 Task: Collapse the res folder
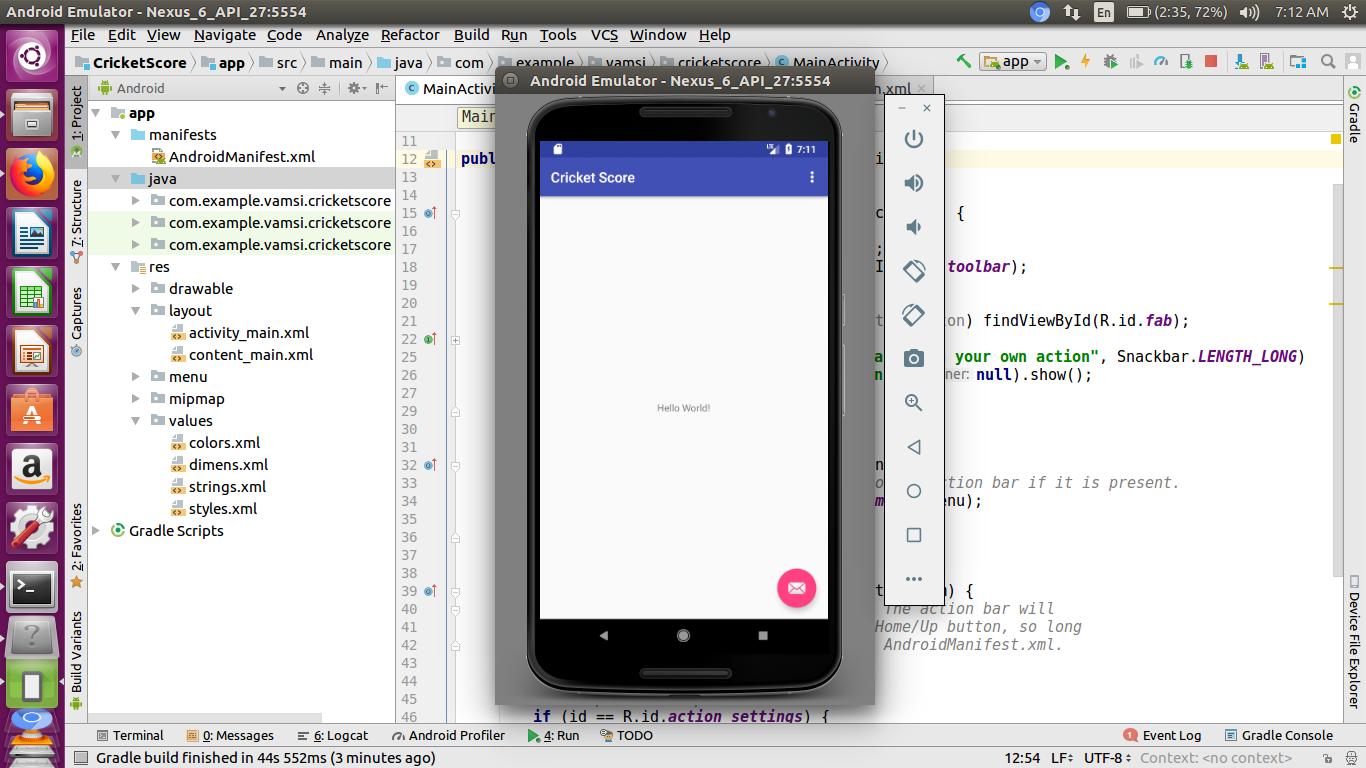[x=116, y=267]
